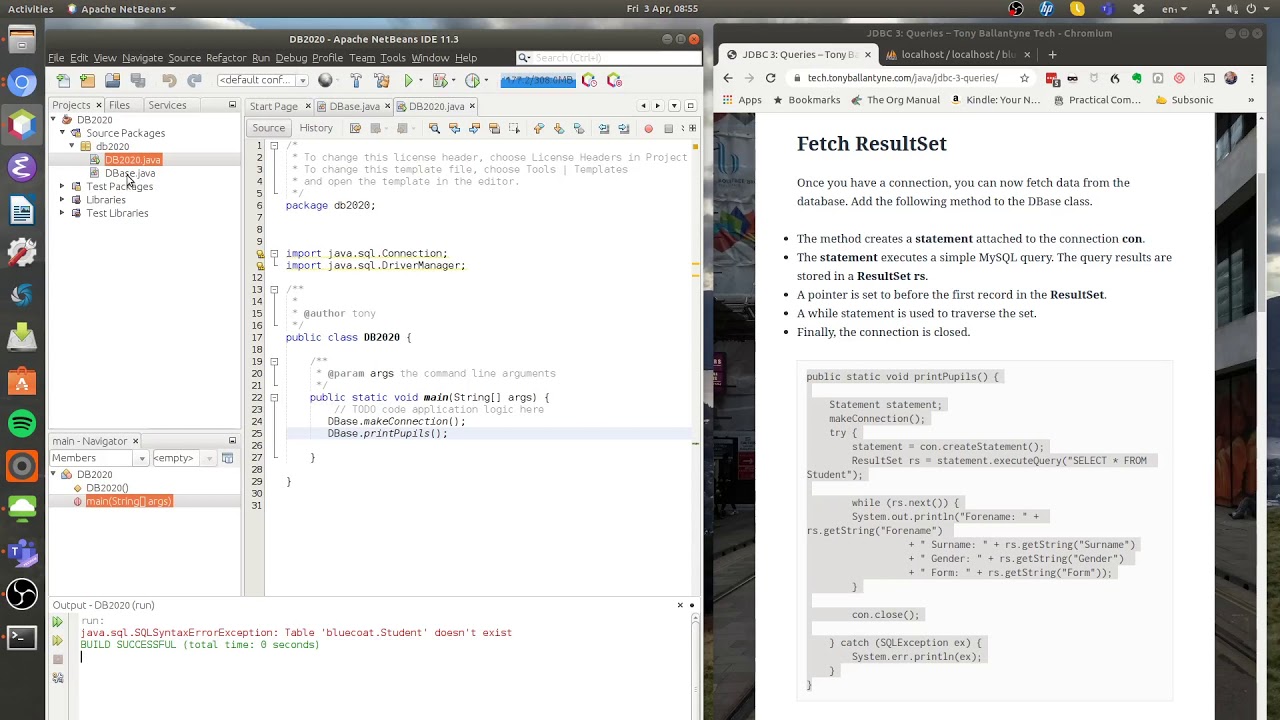
Task: Click the Chromium back arrow button
Action: point(727,78)
